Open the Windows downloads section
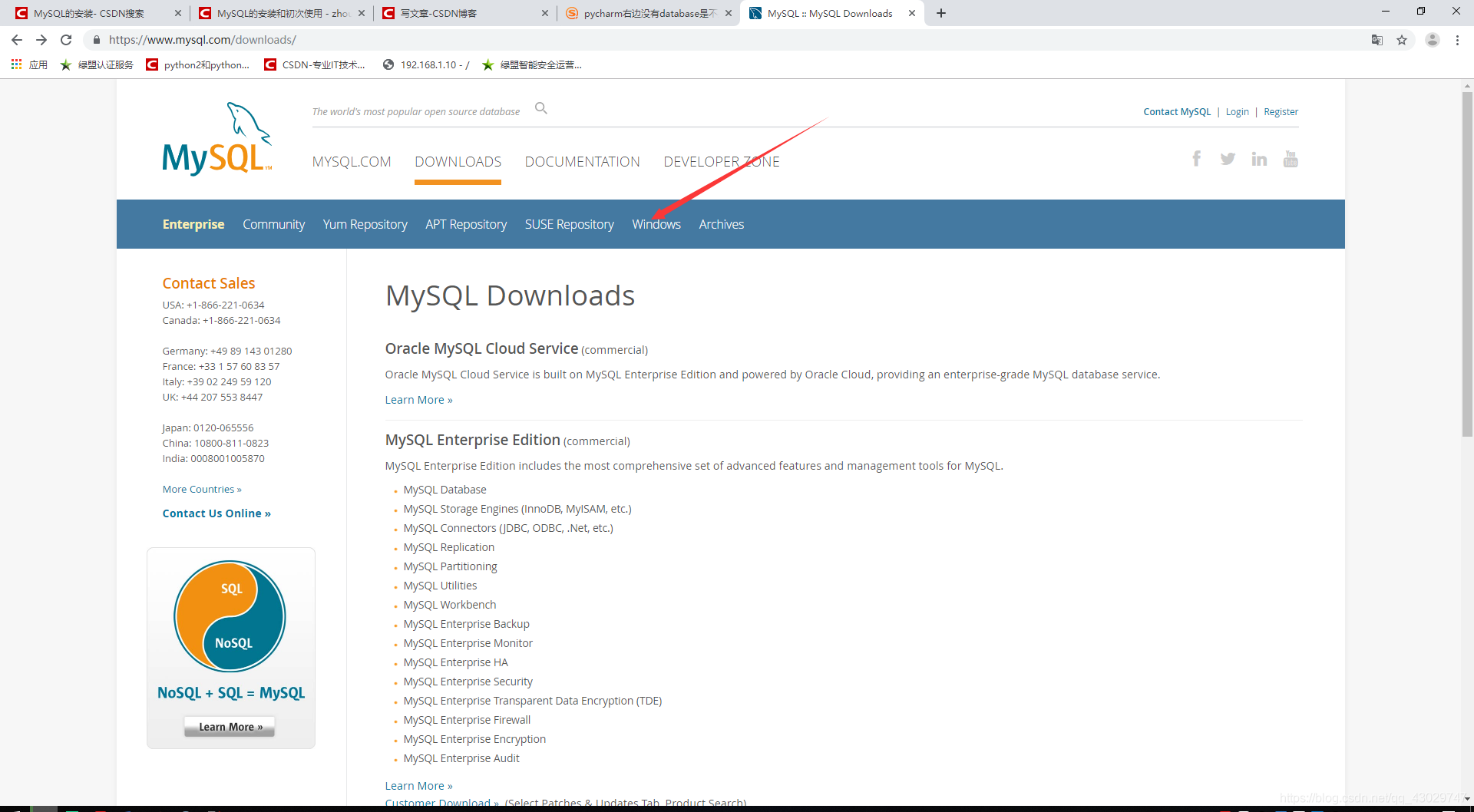 [656, 224]
